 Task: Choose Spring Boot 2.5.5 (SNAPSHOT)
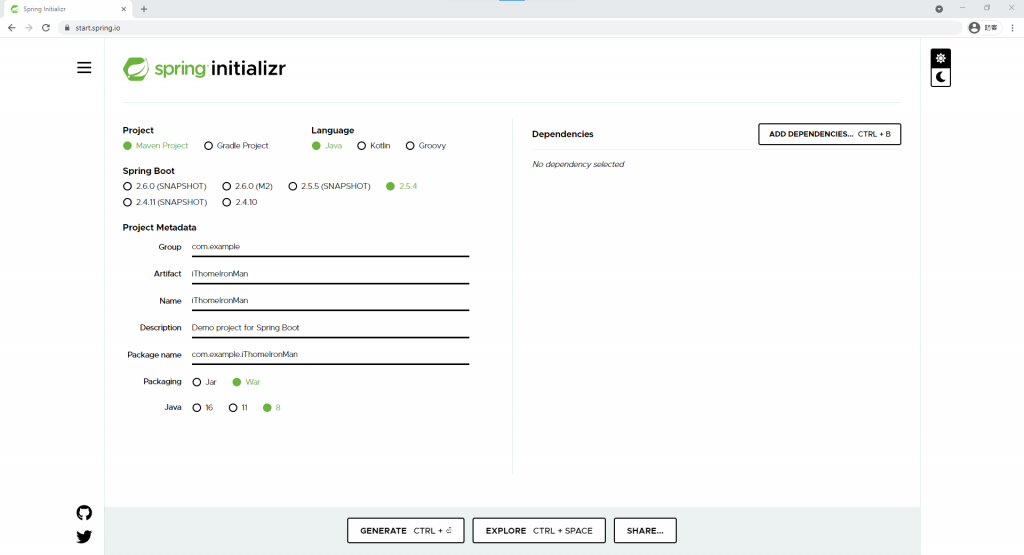[329, 186]
